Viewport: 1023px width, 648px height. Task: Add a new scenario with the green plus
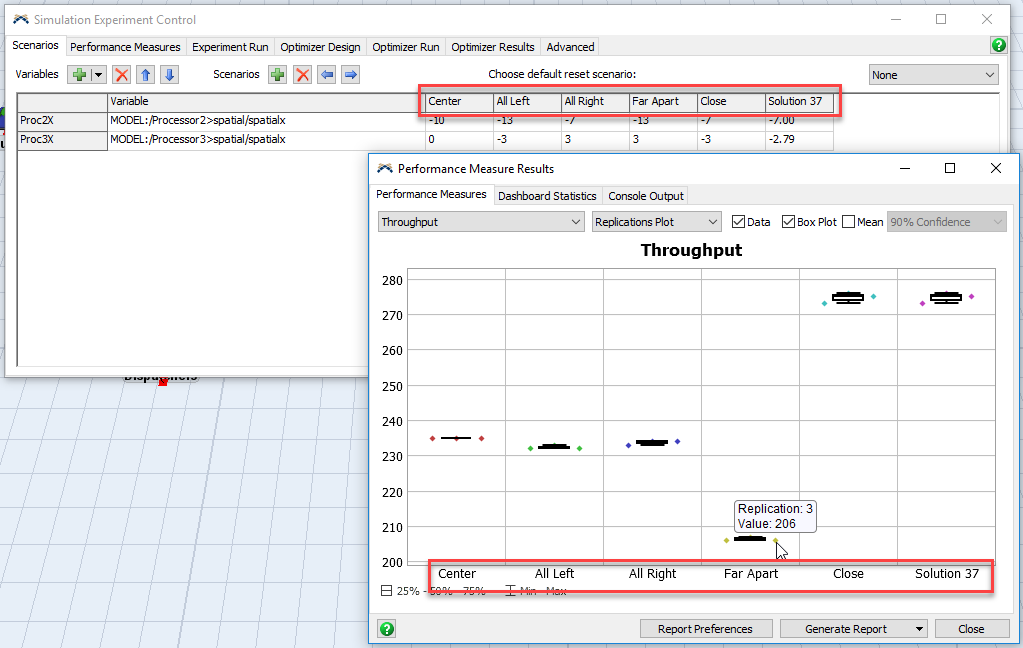277,75
